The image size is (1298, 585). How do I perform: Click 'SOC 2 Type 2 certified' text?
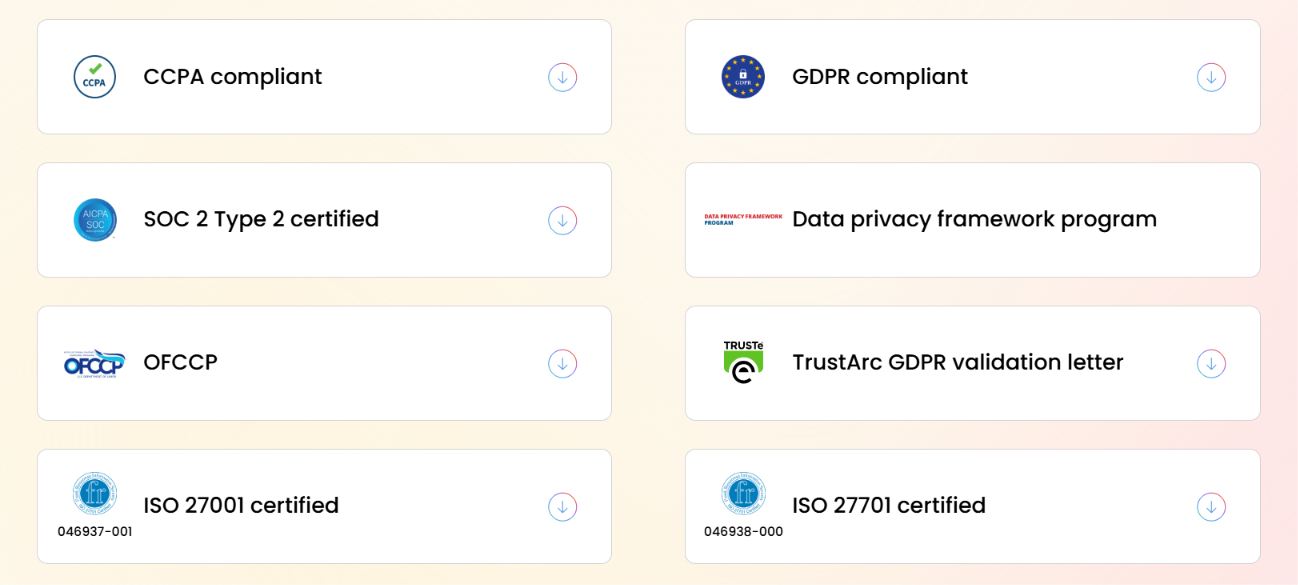tap(261, 219)
